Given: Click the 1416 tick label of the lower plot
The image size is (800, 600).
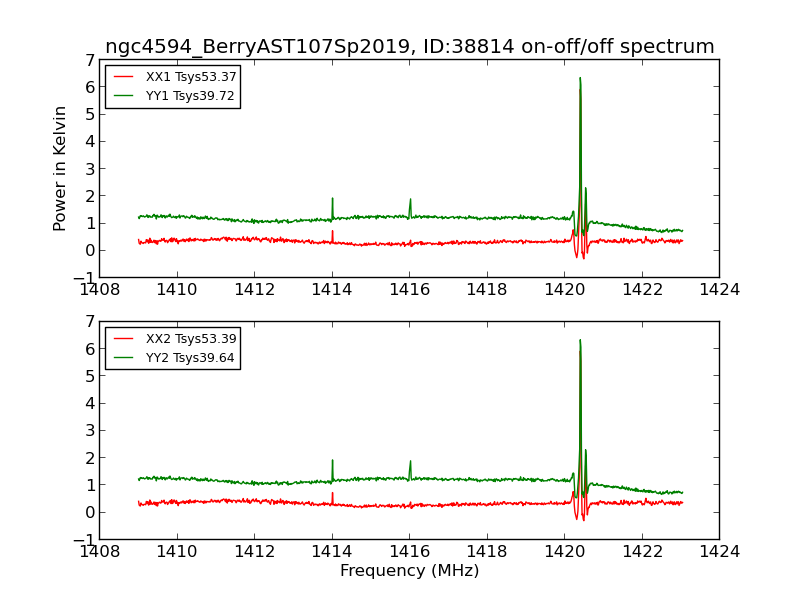Looking at the screenshot, I should point(410,552).
